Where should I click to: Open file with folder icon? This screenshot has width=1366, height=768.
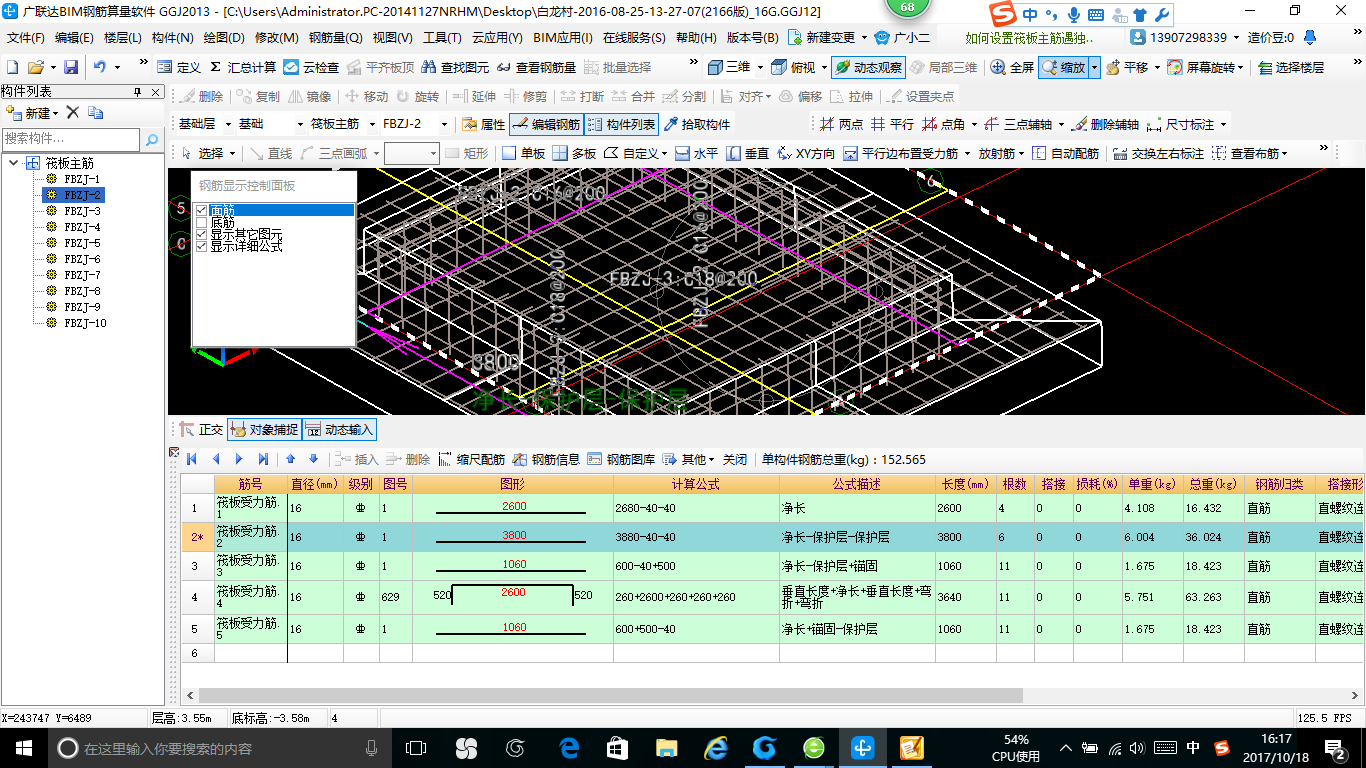(x=36, y=67)
